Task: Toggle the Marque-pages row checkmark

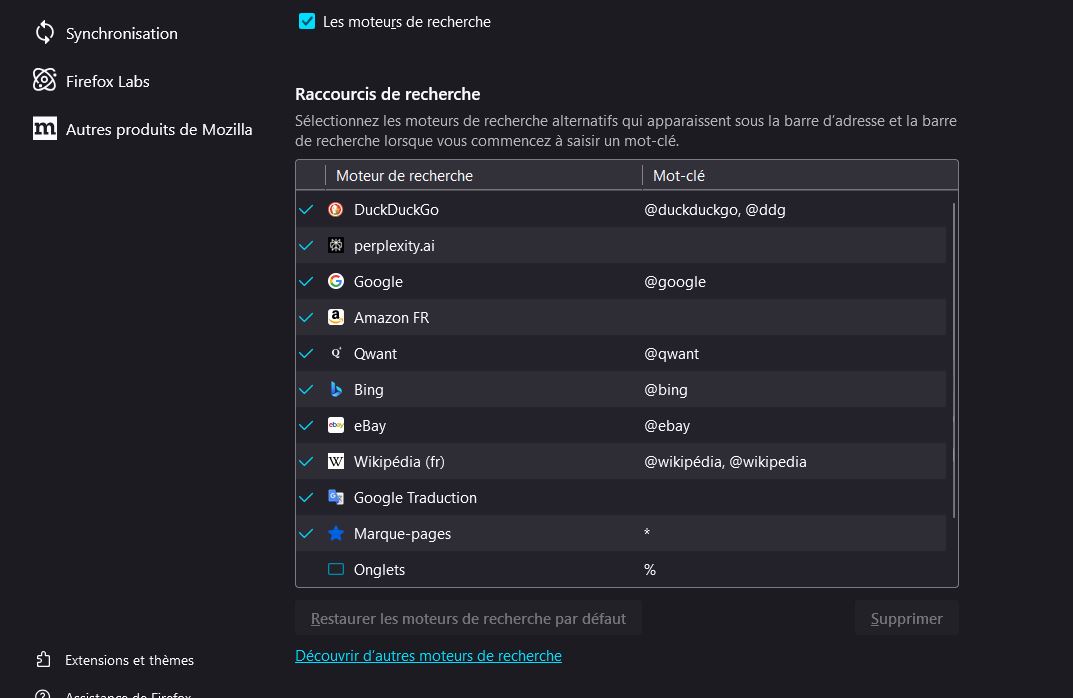Action: tap(306, 533)
